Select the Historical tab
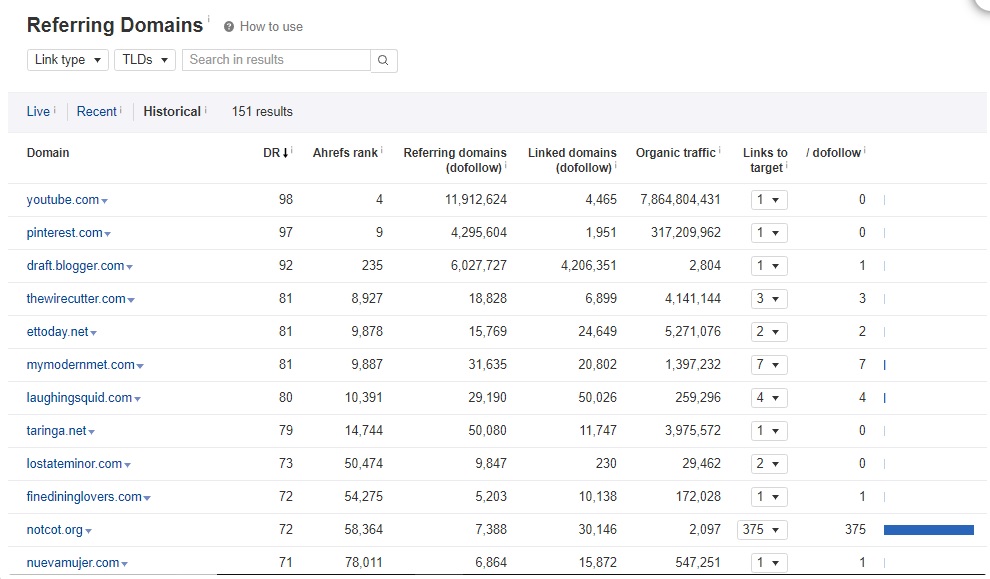990x579 pixels. coord(172,112)
